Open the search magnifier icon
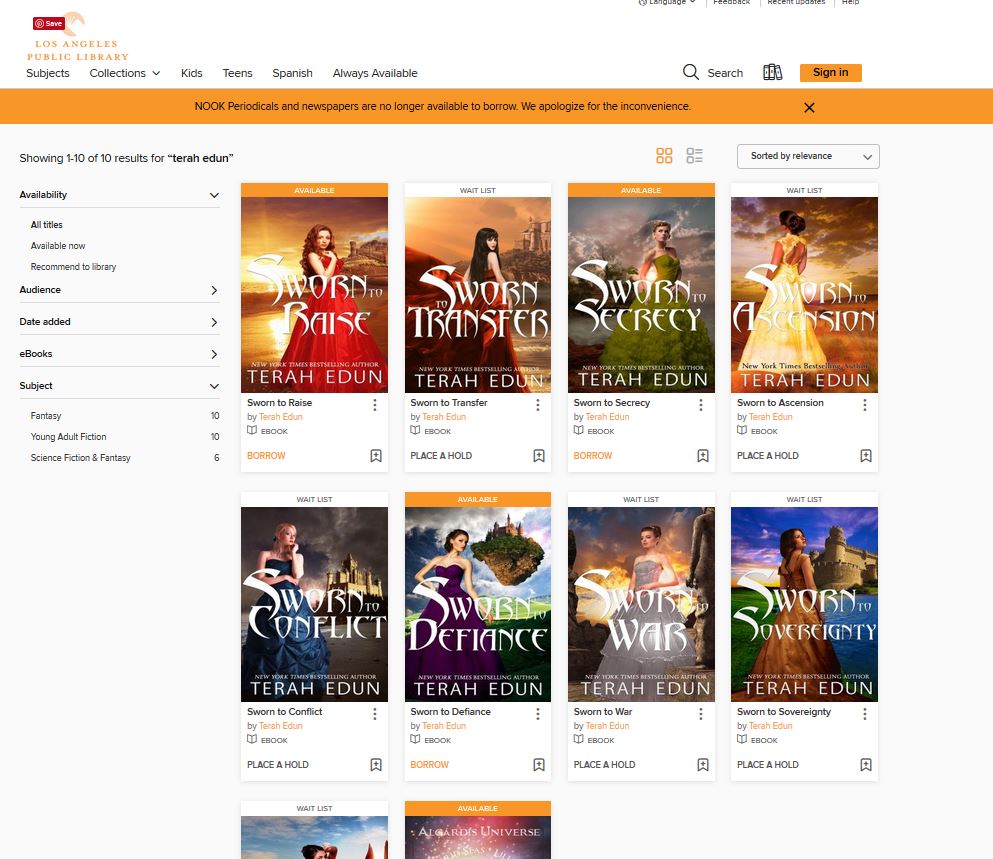This screenshot has width=993, height=859. coord(691,72)
